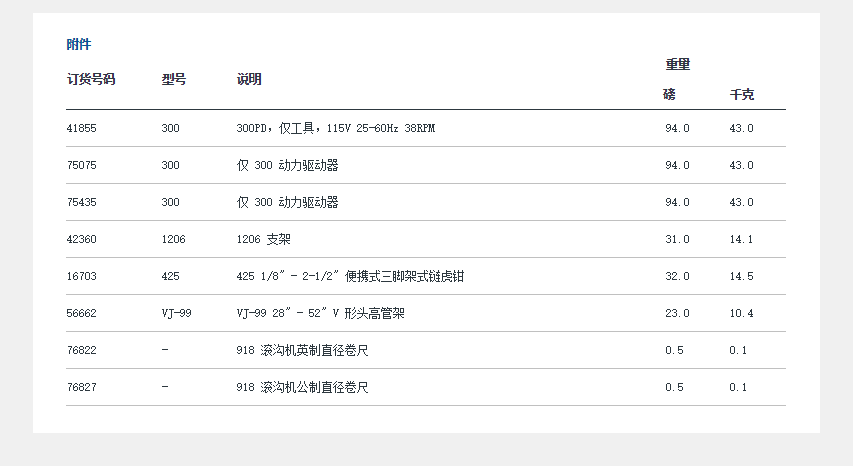
Task: Select order number 75435
Action: [82, 202]
